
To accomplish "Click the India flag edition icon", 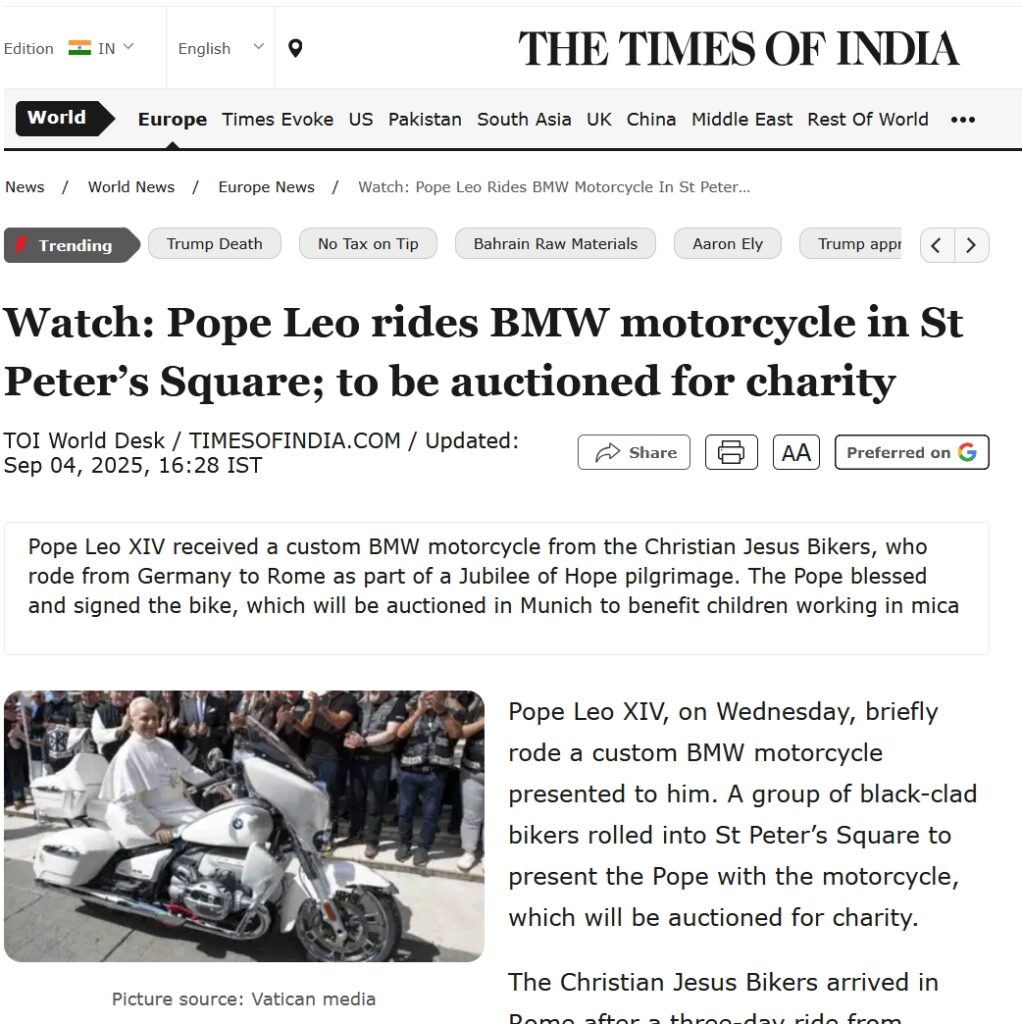I will (80, 48).
